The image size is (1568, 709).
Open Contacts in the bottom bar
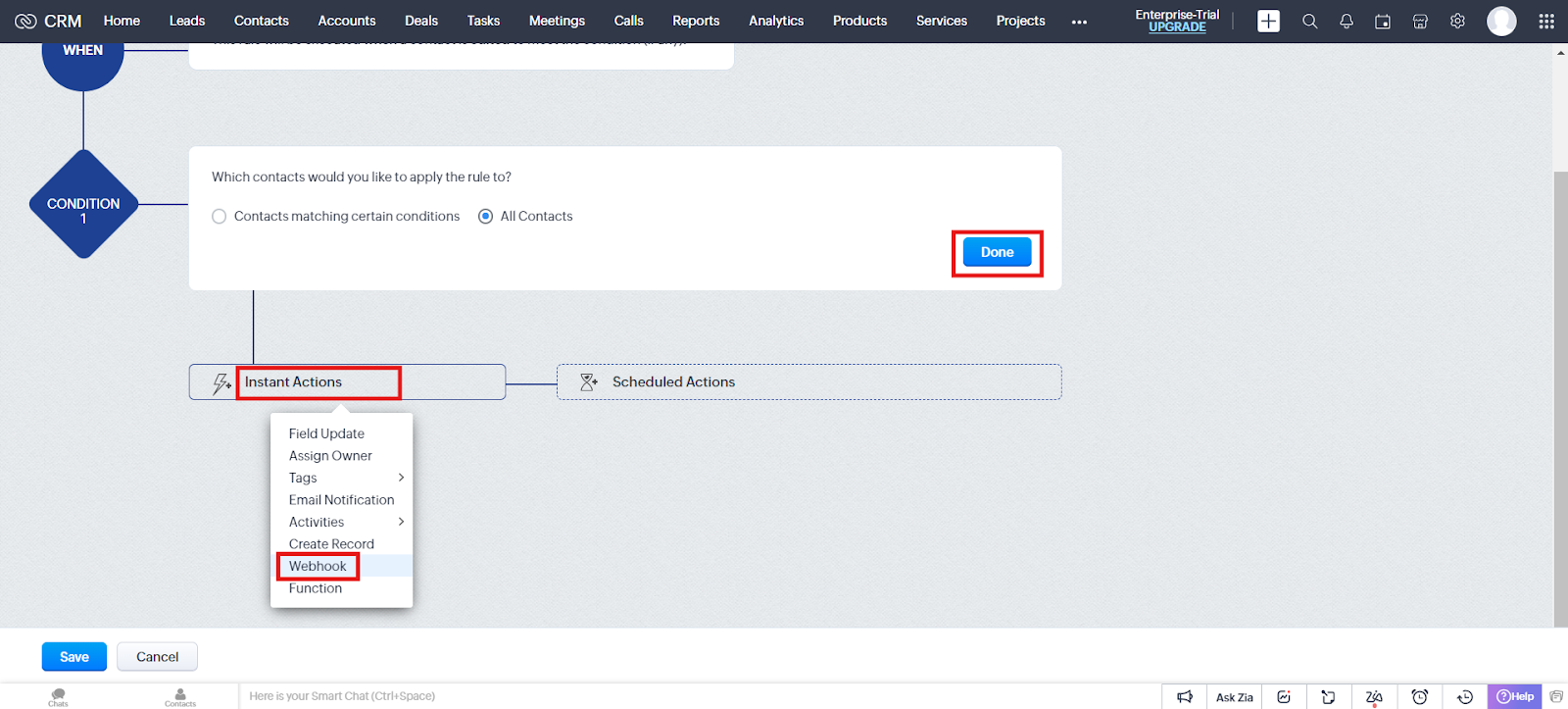click(x=180, y=697)
